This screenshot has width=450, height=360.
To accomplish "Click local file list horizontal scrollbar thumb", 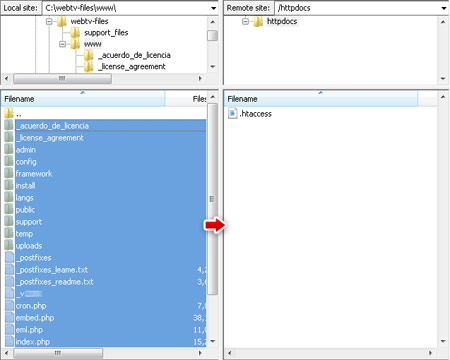I will coord(58,353).
